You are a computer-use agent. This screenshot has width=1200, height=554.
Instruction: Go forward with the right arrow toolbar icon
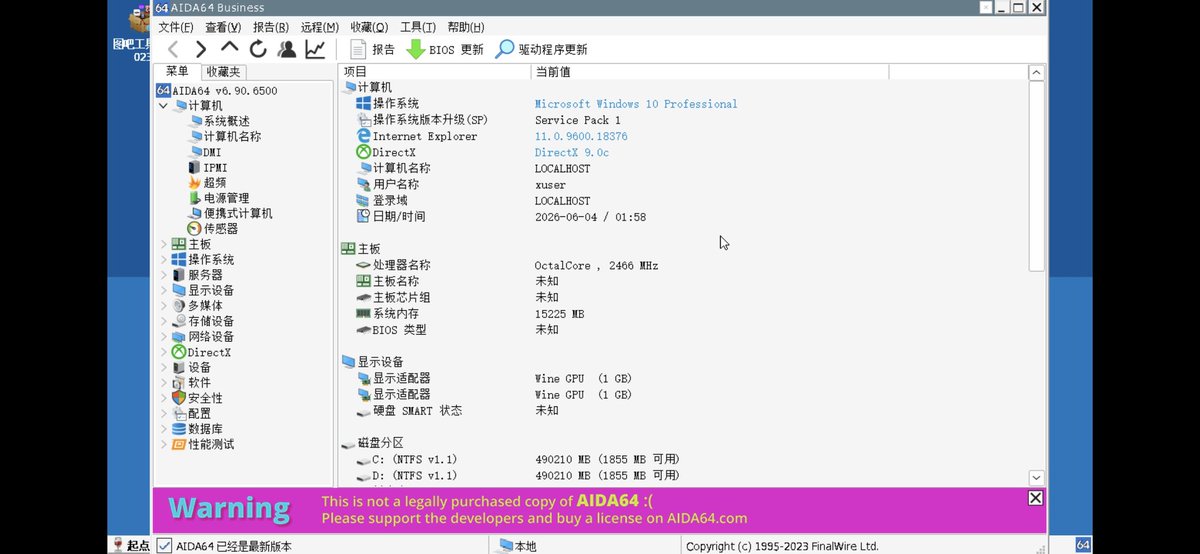201,49
